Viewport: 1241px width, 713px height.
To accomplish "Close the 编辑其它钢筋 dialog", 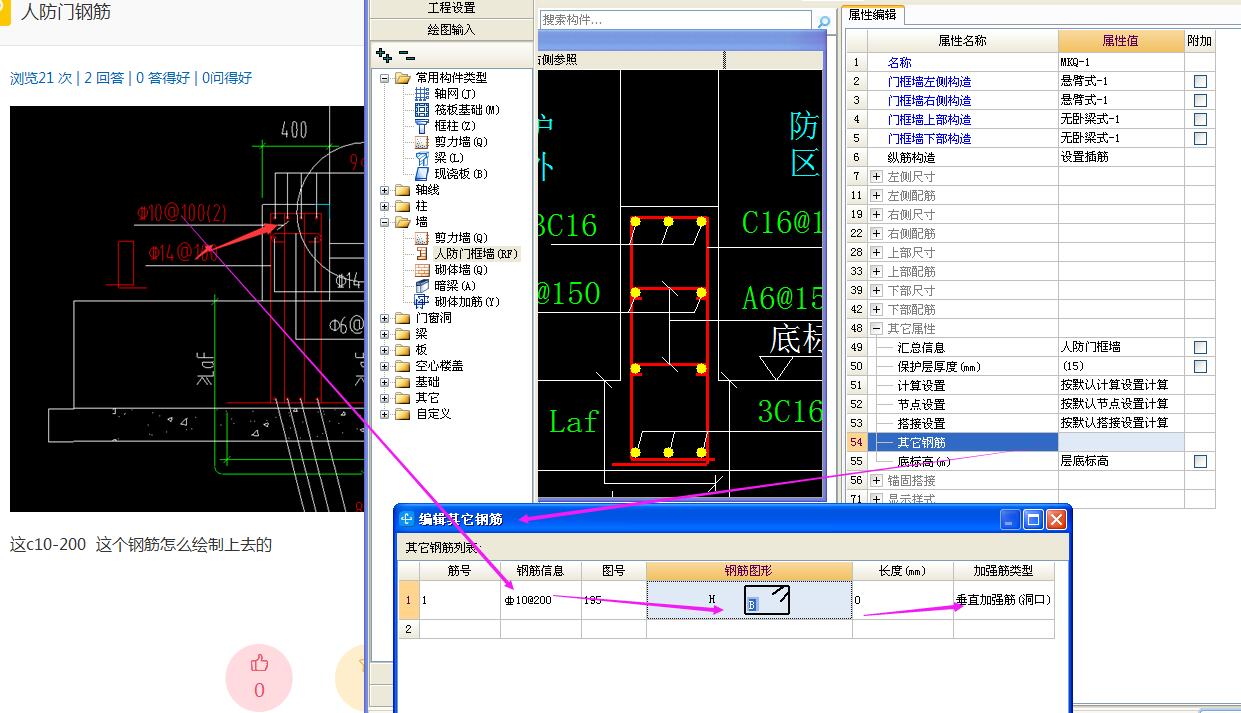I will coord(1056,519).
